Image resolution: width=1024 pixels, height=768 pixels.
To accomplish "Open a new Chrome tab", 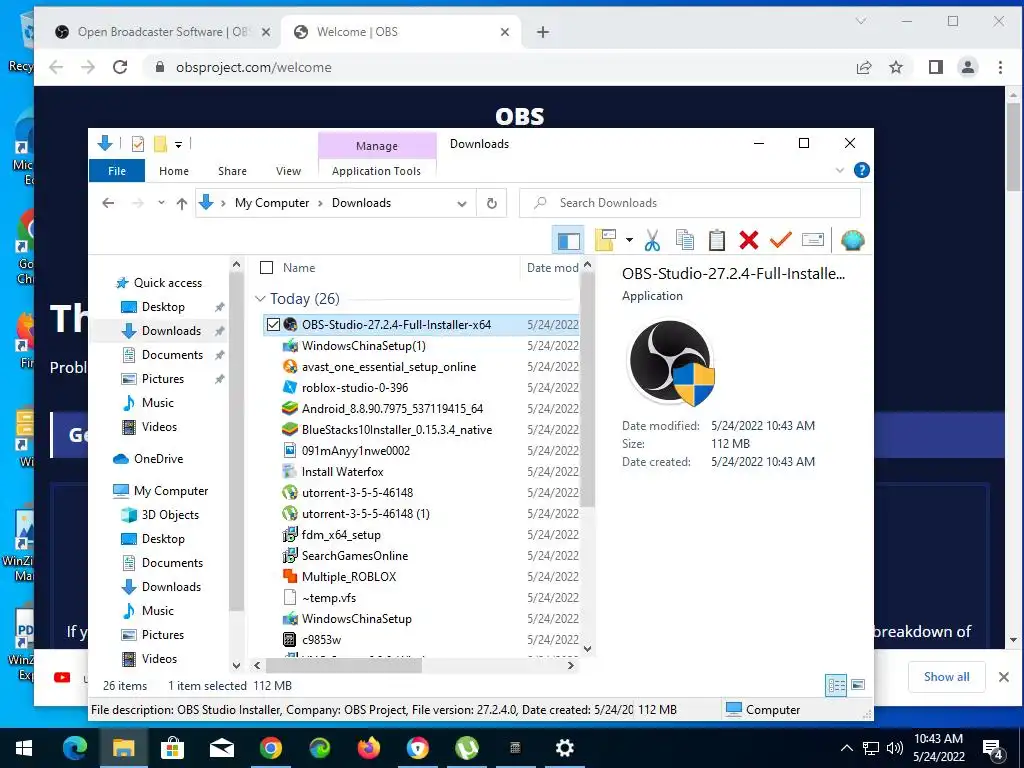I will [543, 32].
